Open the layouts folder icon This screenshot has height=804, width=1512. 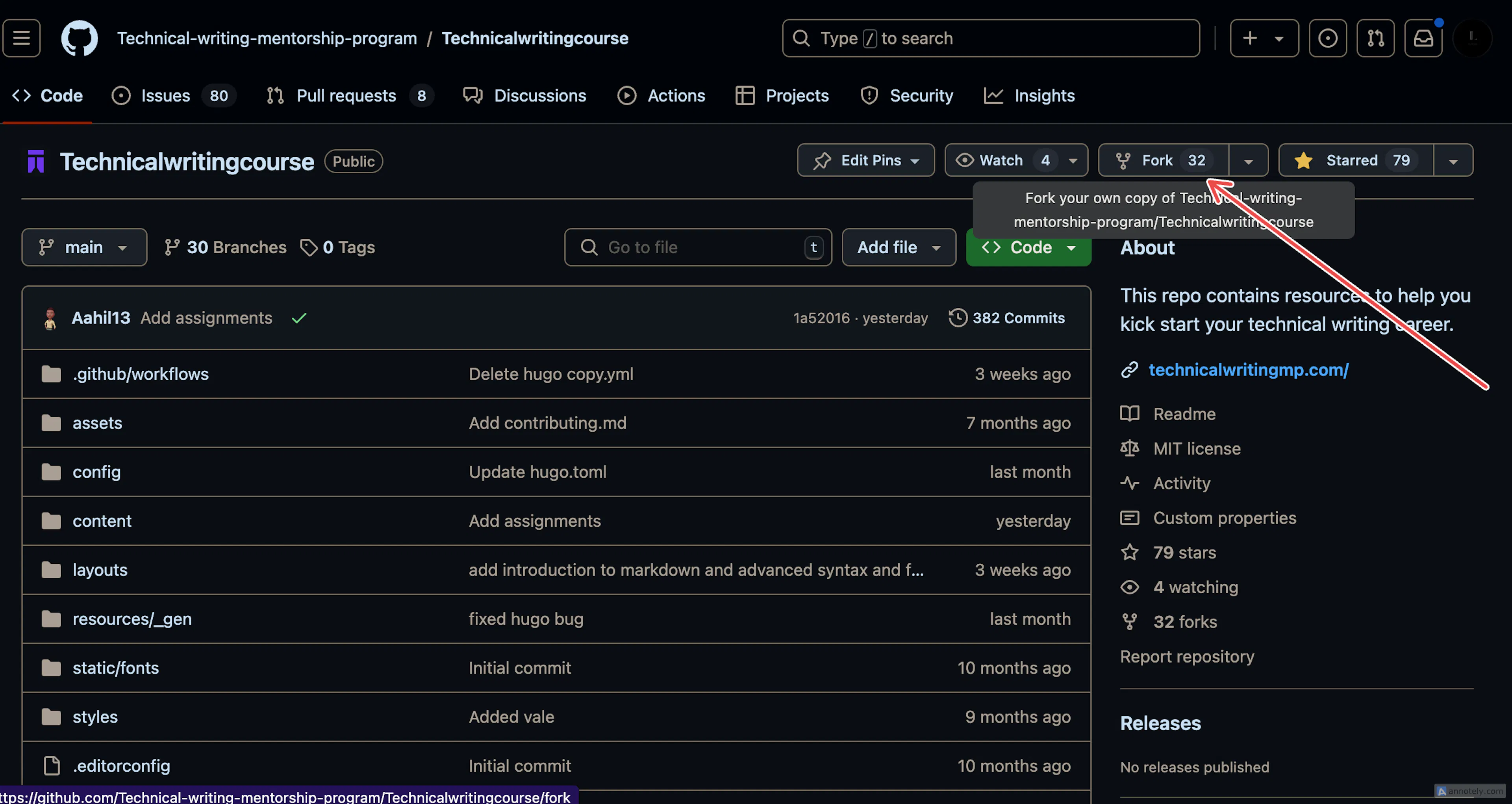[x=51, y=570]
